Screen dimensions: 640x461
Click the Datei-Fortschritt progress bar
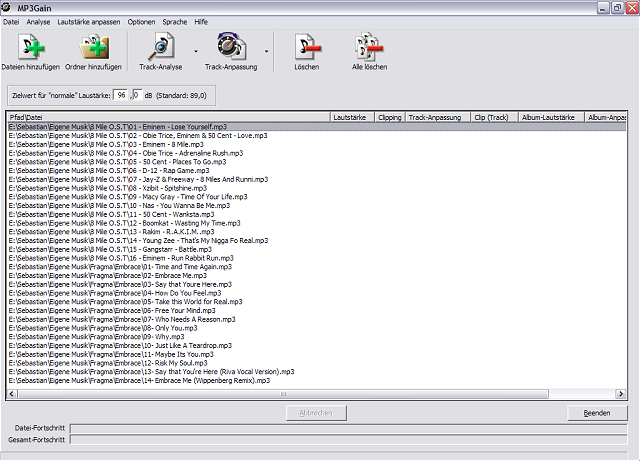click(x=349, y=428)
